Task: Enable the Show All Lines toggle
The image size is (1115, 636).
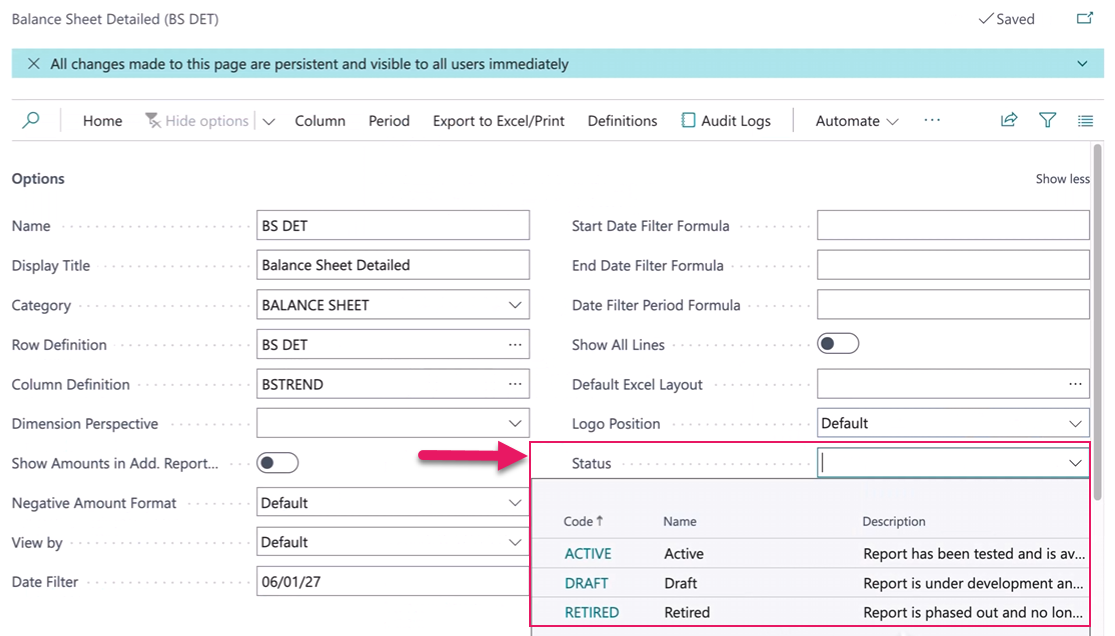Action: coord(837,343)
